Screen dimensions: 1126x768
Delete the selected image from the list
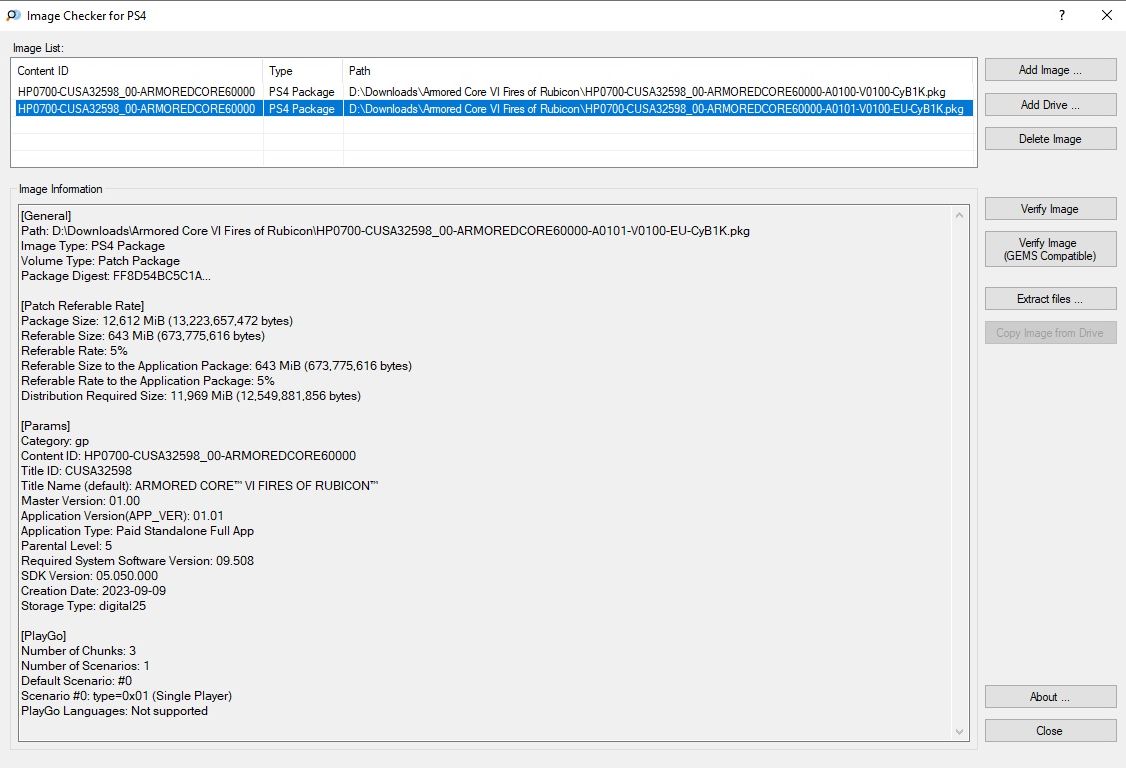(x=1050, y=139)
